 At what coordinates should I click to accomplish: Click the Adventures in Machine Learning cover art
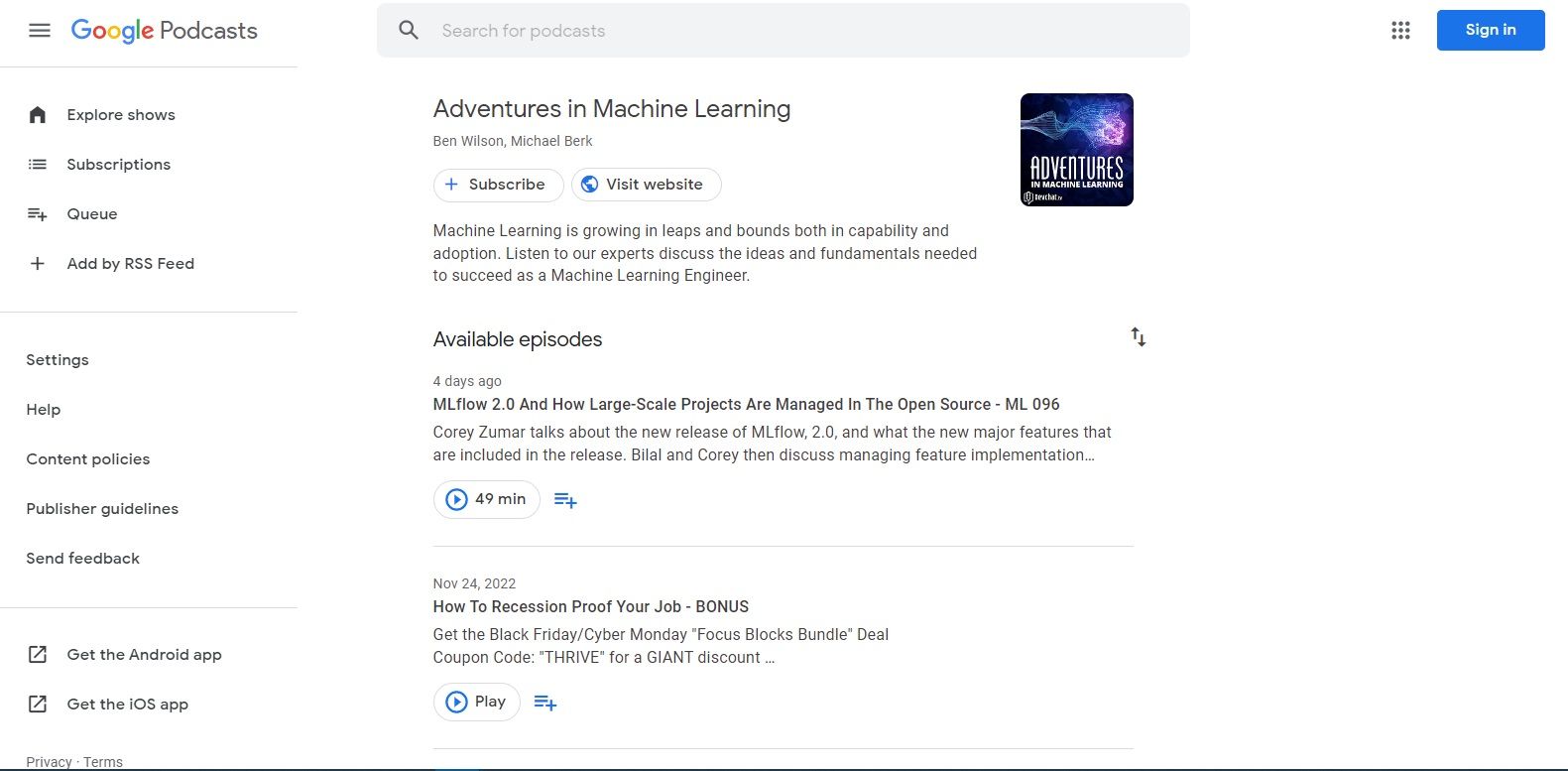[1077, 150]
